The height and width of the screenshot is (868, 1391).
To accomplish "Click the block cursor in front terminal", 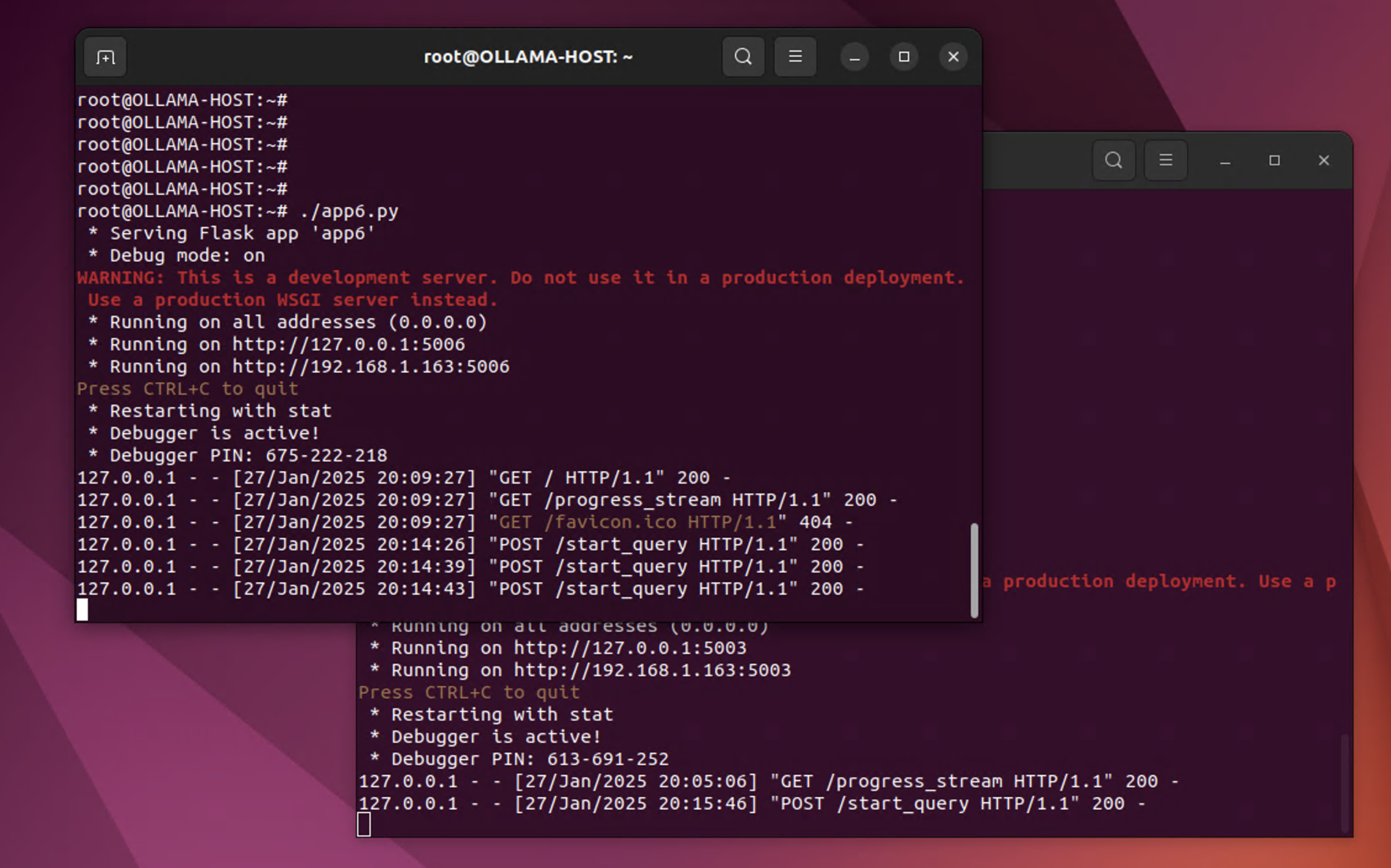I will pos(83,610).
